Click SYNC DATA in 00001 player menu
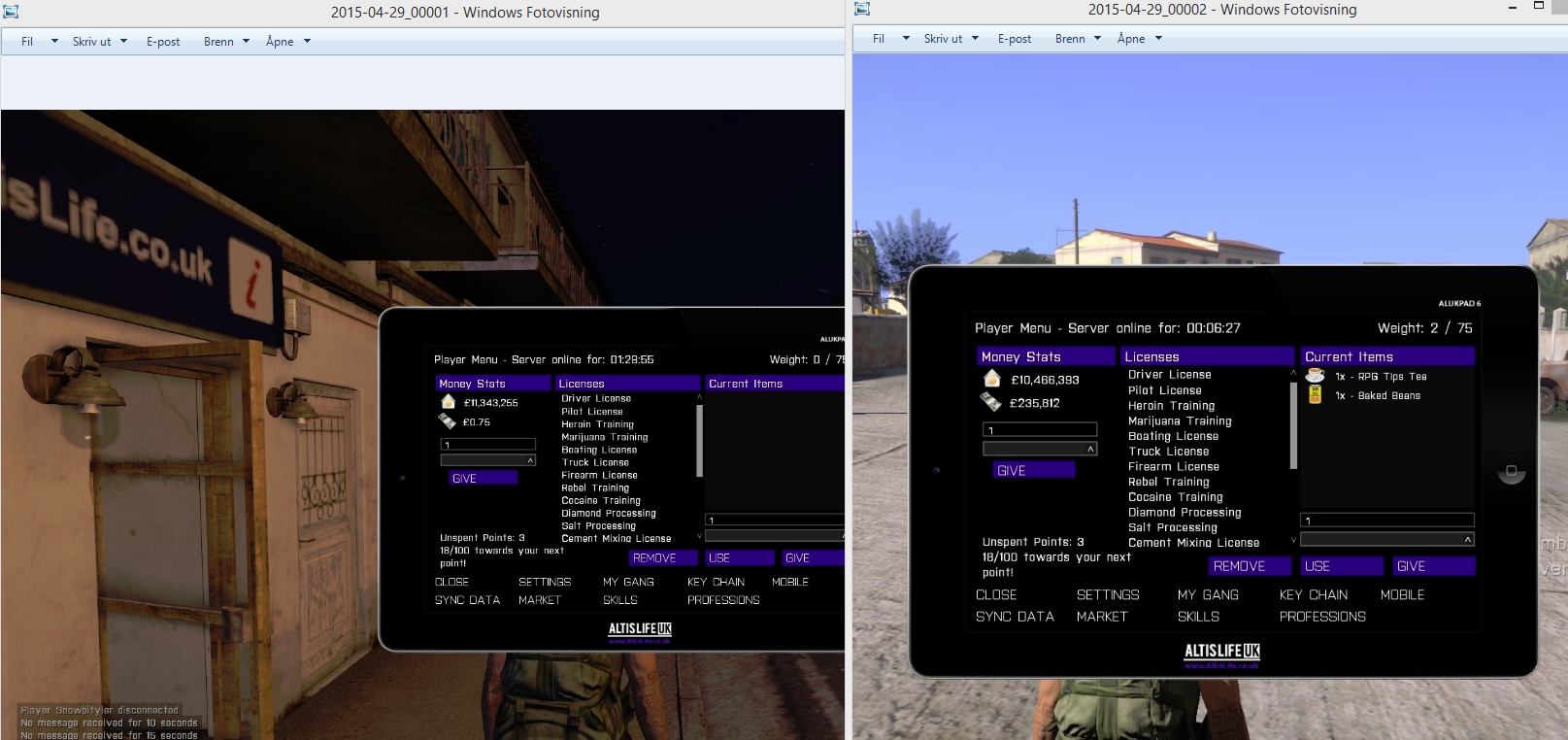Viewport: 1568px width, 740px height. pos(467,600)
